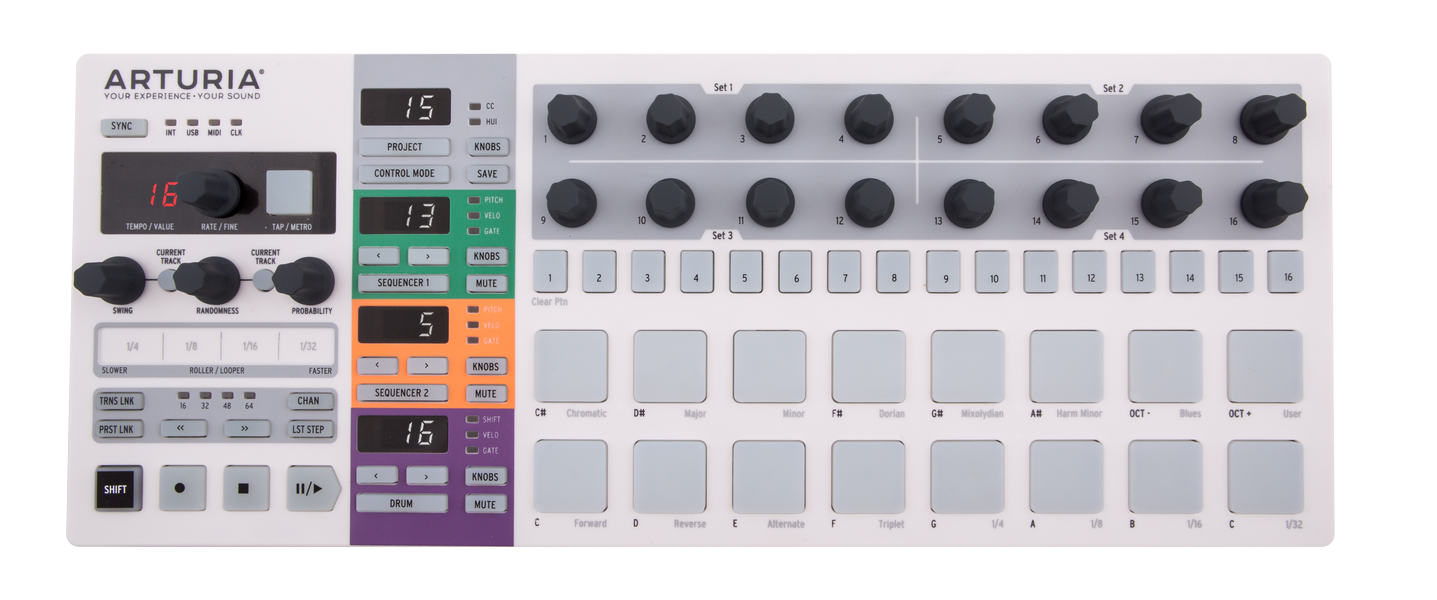Mute Sequencer 1 with its MUTE button
Image resolution: width=1437 pixels, height=600 pixels.
point(486,283)
